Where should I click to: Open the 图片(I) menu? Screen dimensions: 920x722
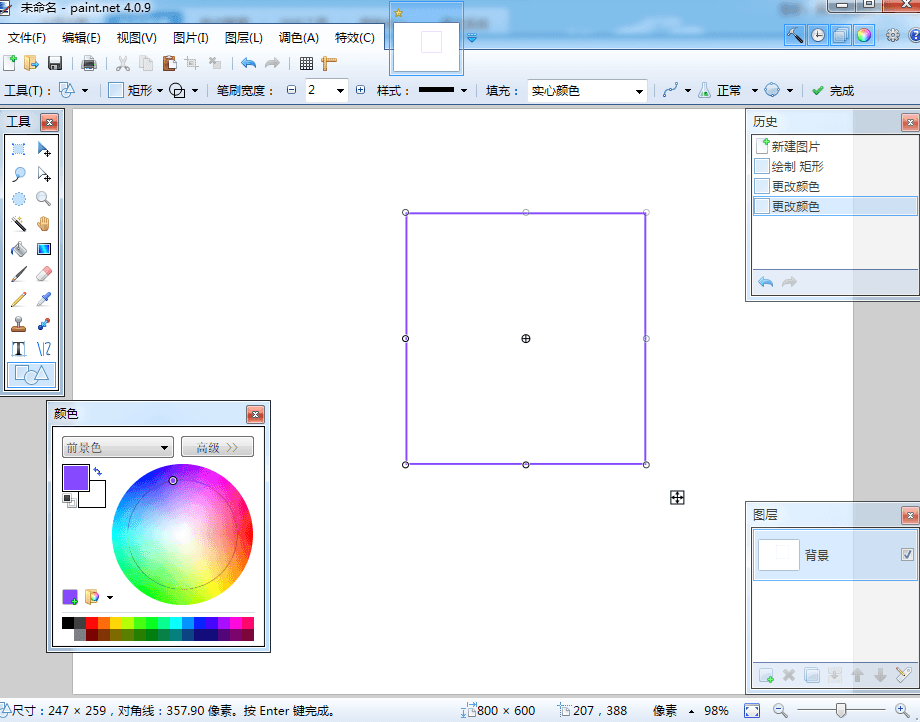(191, 38)
